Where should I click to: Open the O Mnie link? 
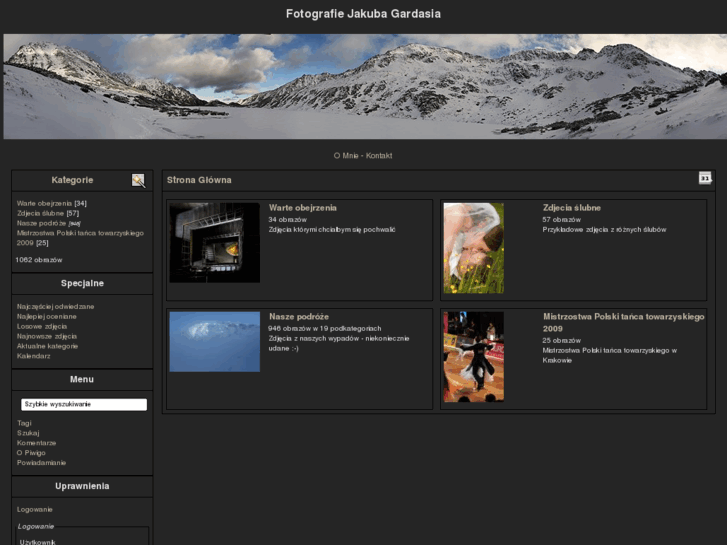pos(346,156)
